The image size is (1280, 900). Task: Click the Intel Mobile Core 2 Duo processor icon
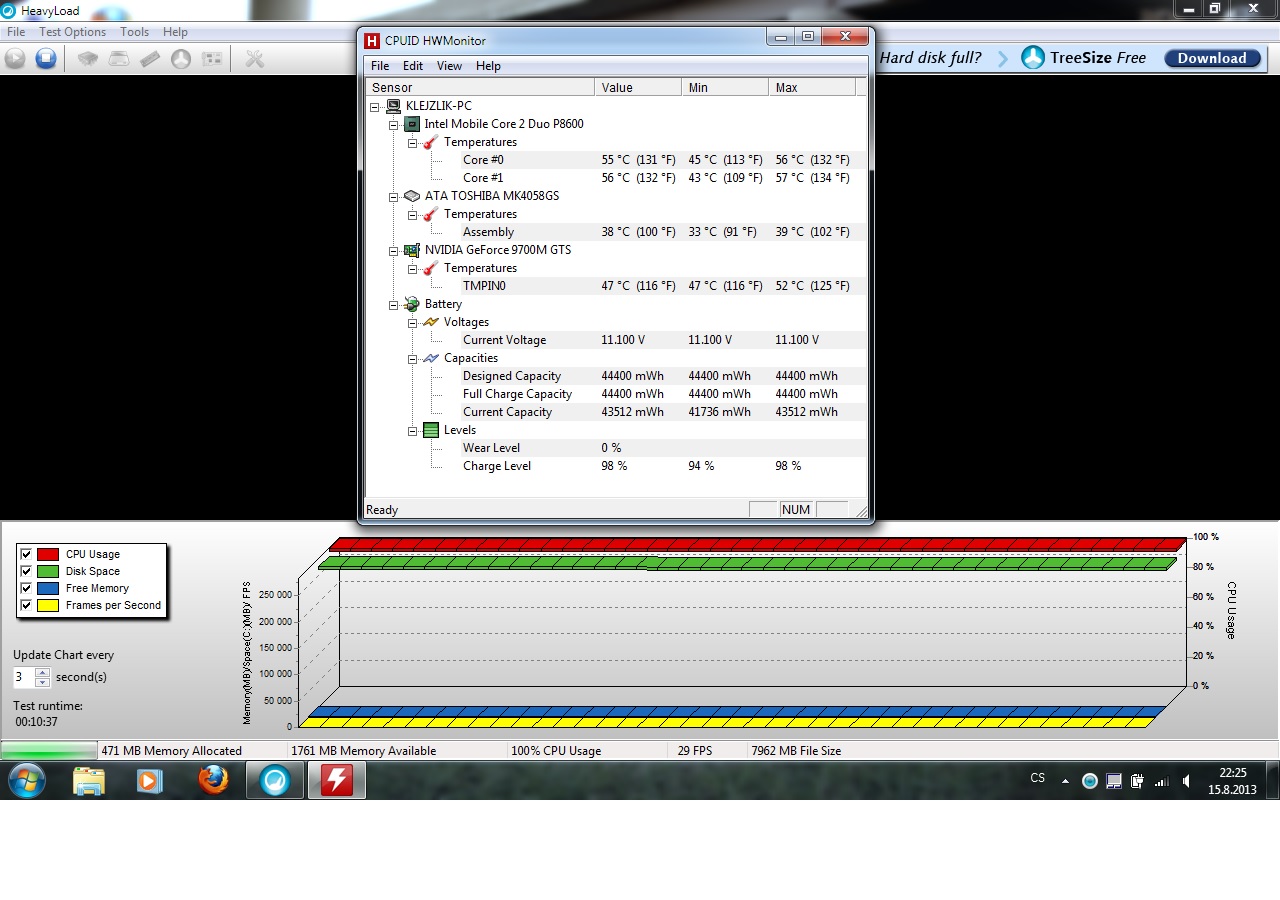tap(412, 124)
